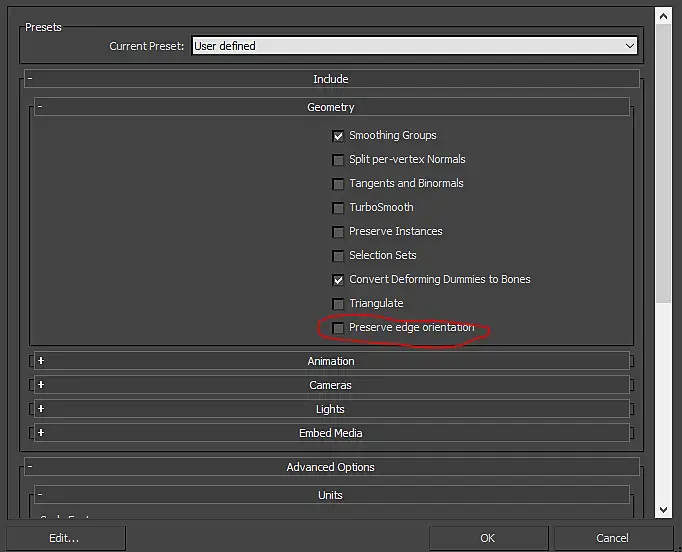This screenshot has width=682, height=552.
Task: Enable the Triangulate option
Action: tap(338, 304)
